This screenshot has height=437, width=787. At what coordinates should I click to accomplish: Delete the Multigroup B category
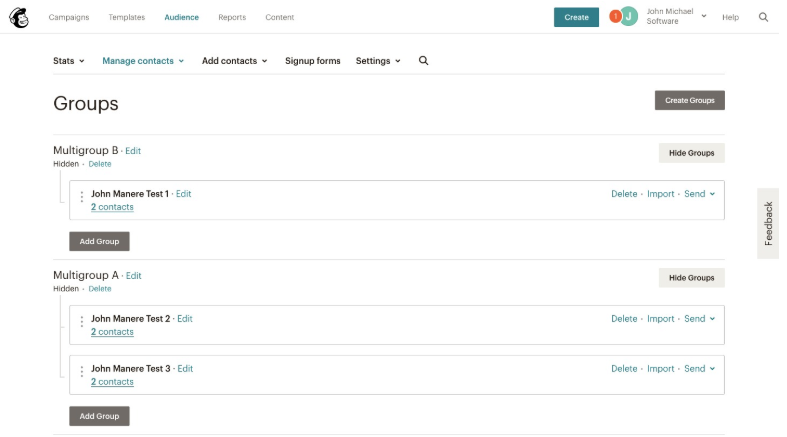[100, 164]
